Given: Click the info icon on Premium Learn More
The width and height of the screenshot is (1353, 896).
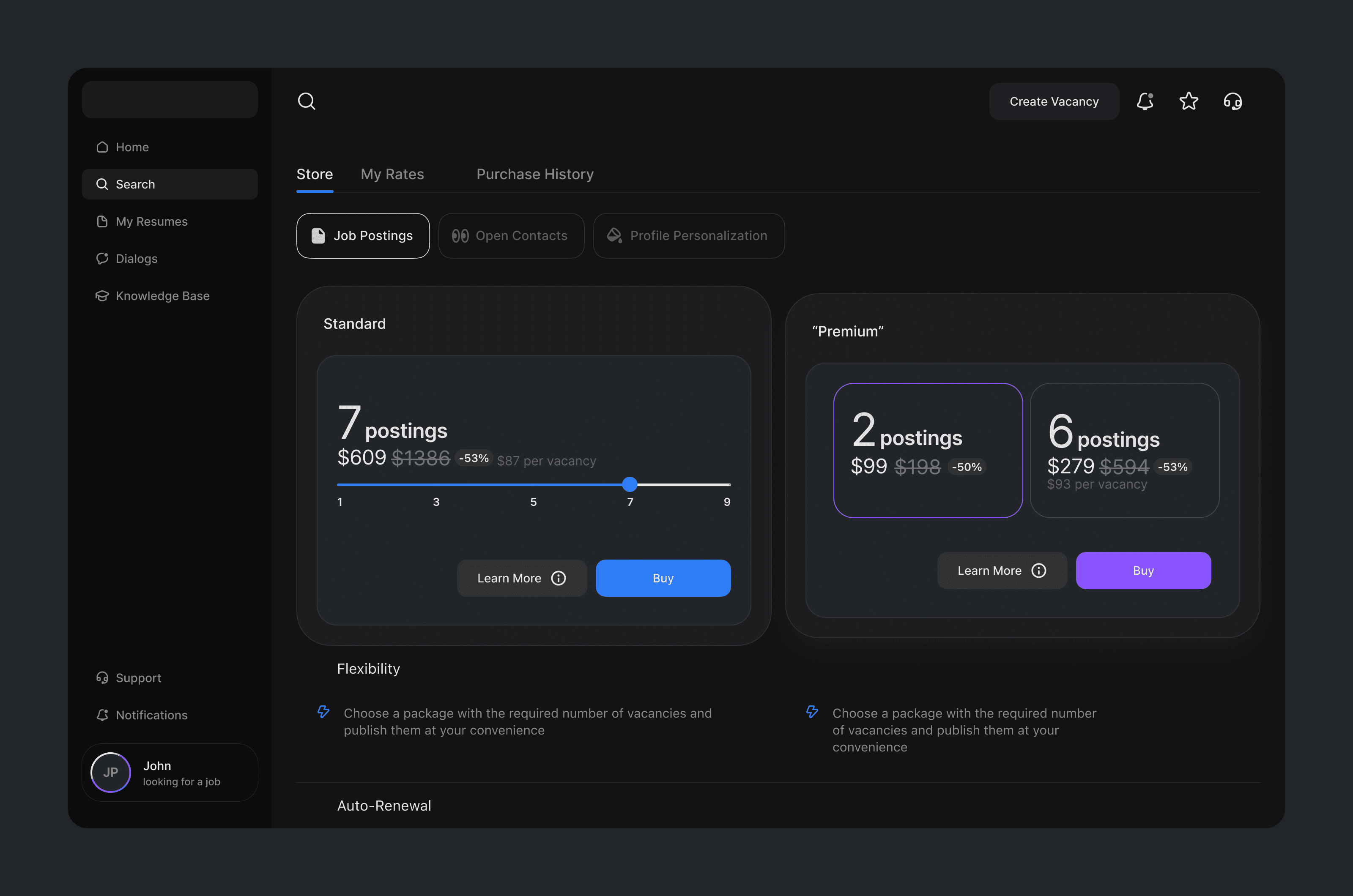Looking at the screenshot, I should (1038, 571).
